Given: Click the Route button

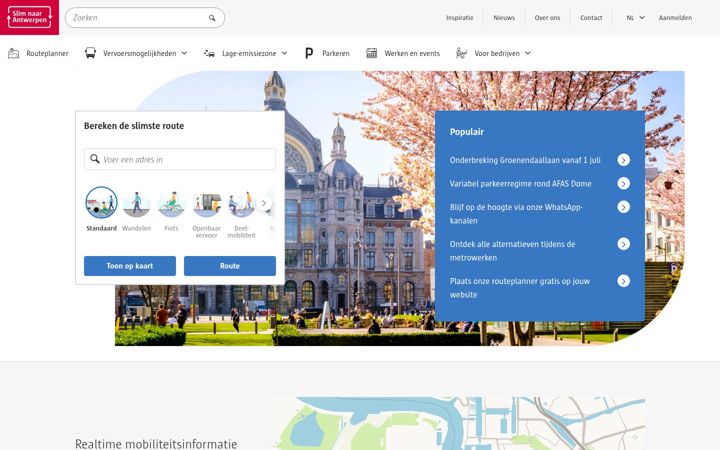Looking at the screenshot, I should (x=230, y=266).
